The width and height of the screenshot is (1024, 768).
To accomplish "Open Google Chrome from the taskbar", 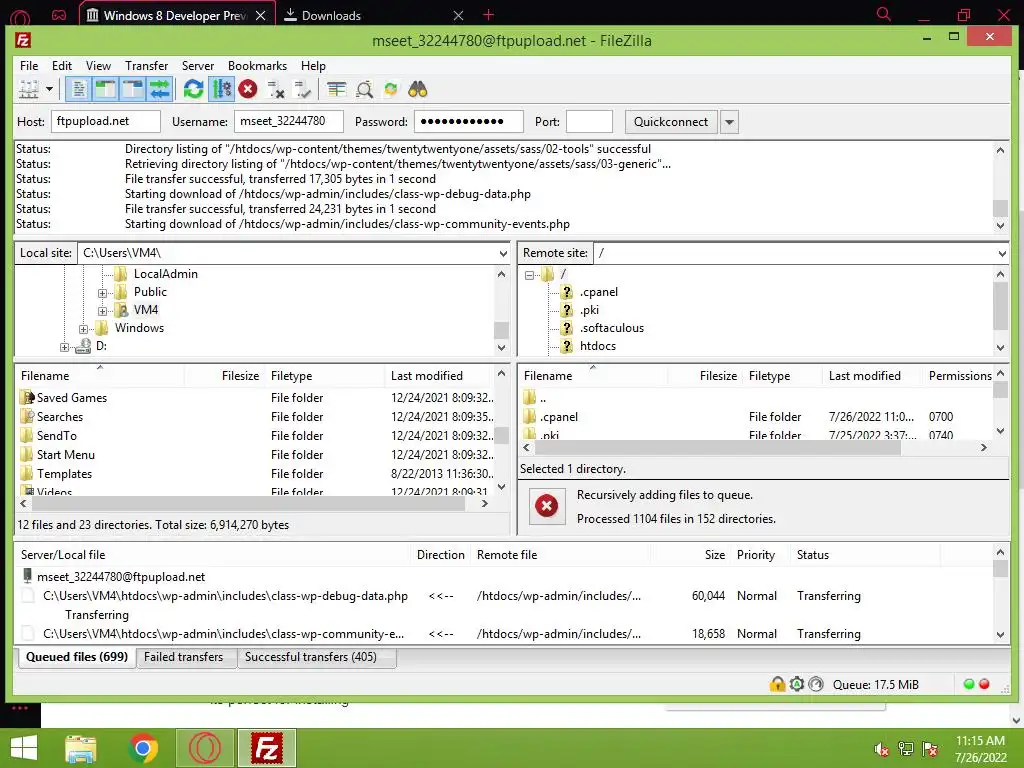I will pos(144,748).
